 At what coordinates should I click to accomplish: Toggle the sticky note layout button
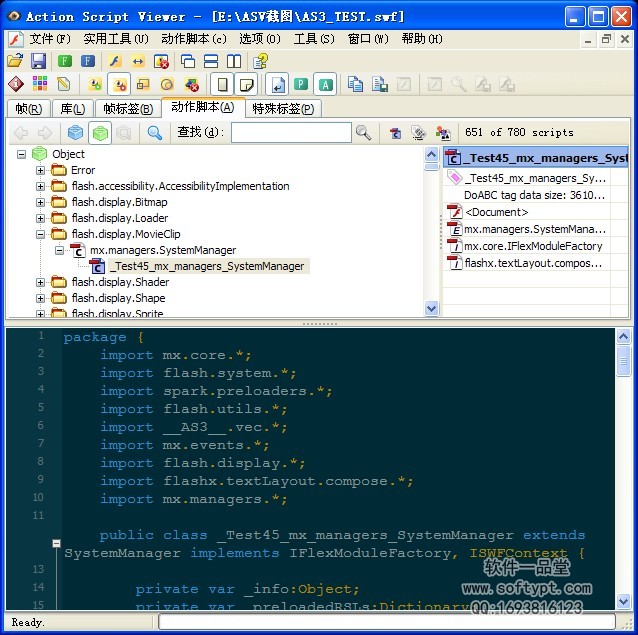click(246, 84)
